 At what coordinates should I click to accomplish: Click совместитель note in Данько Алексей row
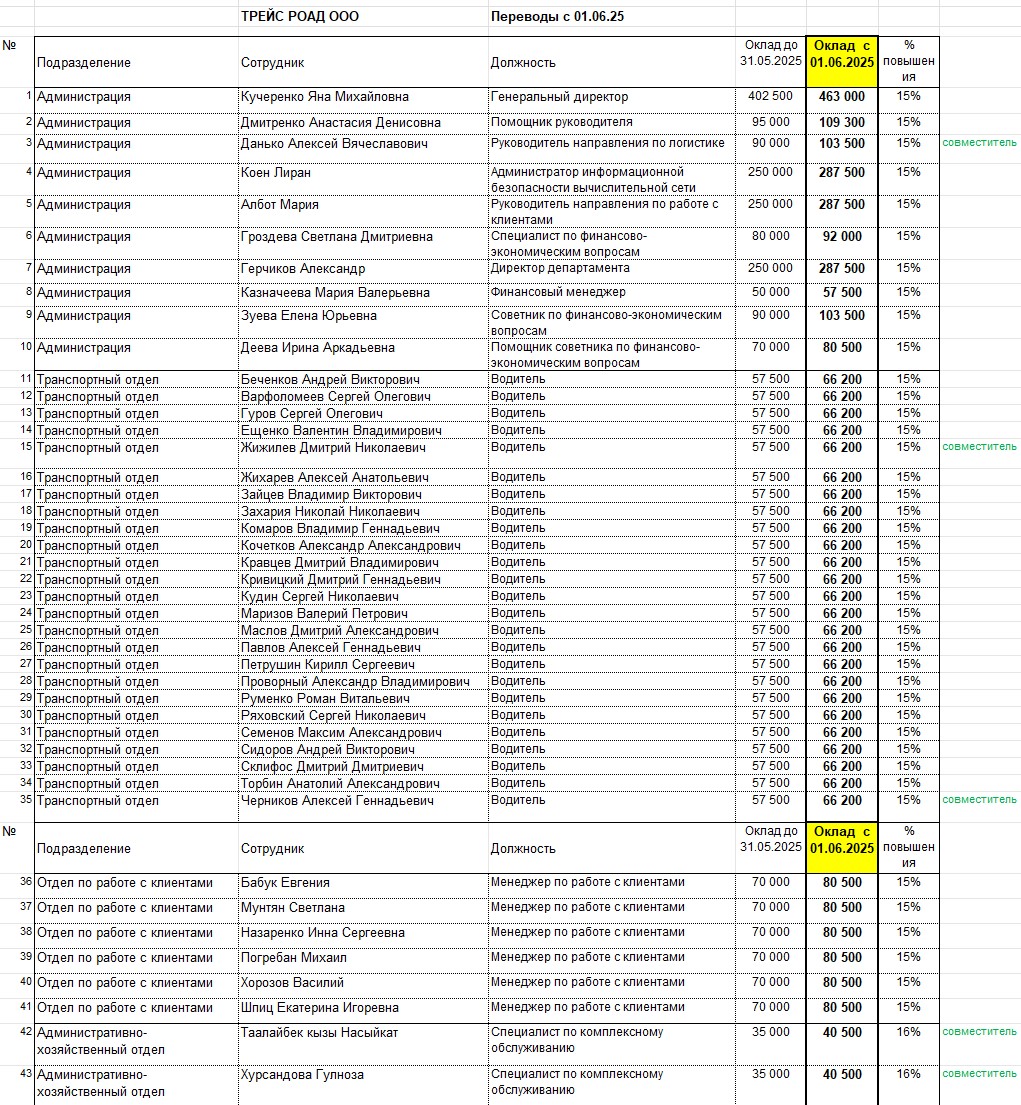979,143
